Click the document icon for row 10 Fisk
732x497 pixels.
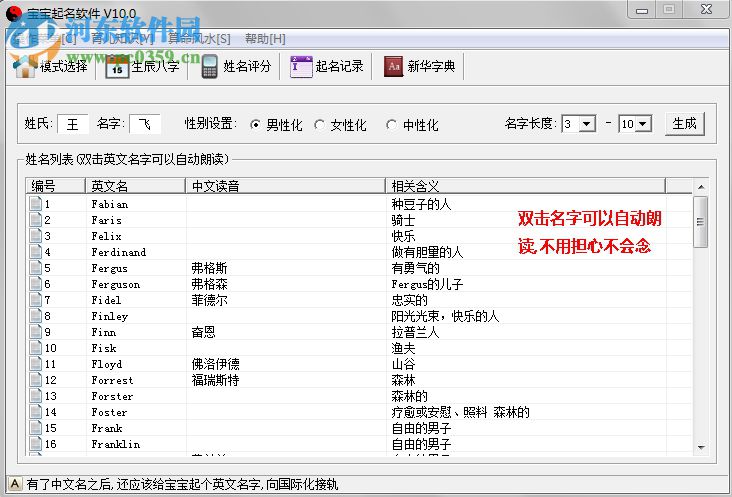tap(35, 348)
